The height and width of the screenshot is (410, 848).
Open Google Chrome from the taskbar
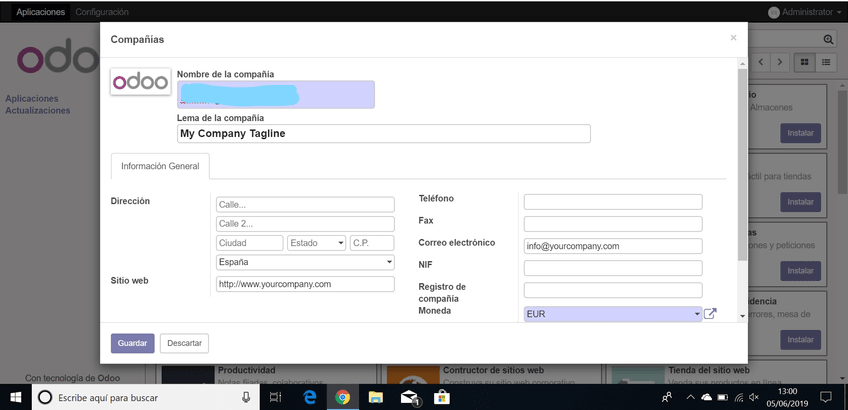[342, 397]
